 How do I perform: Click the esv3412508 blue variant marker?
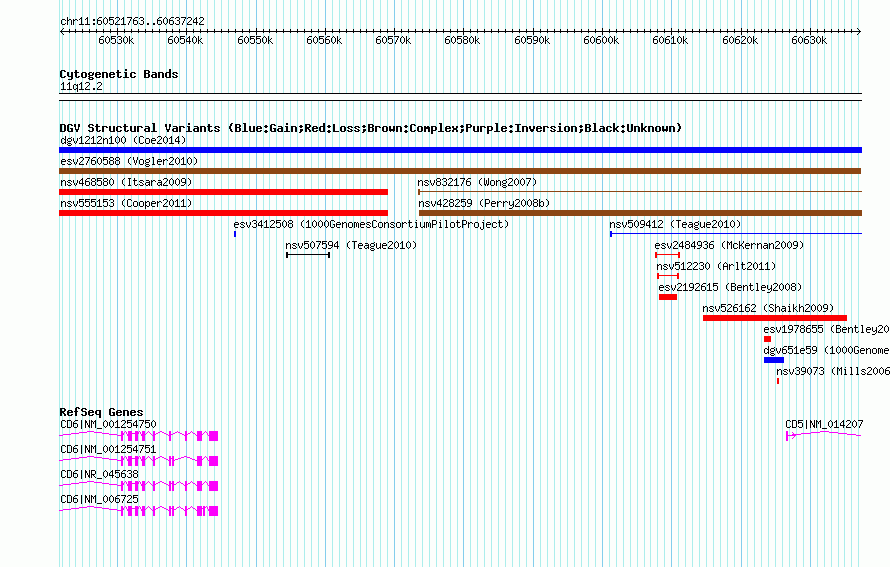[x=235, y=234]
